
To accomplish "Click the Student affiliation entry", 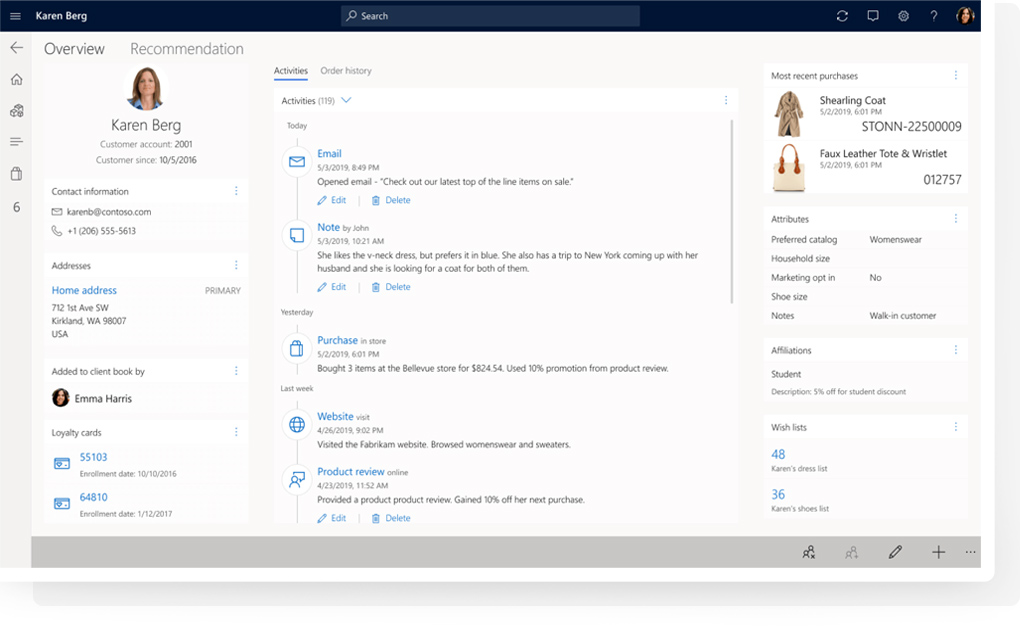I will 786,374.
